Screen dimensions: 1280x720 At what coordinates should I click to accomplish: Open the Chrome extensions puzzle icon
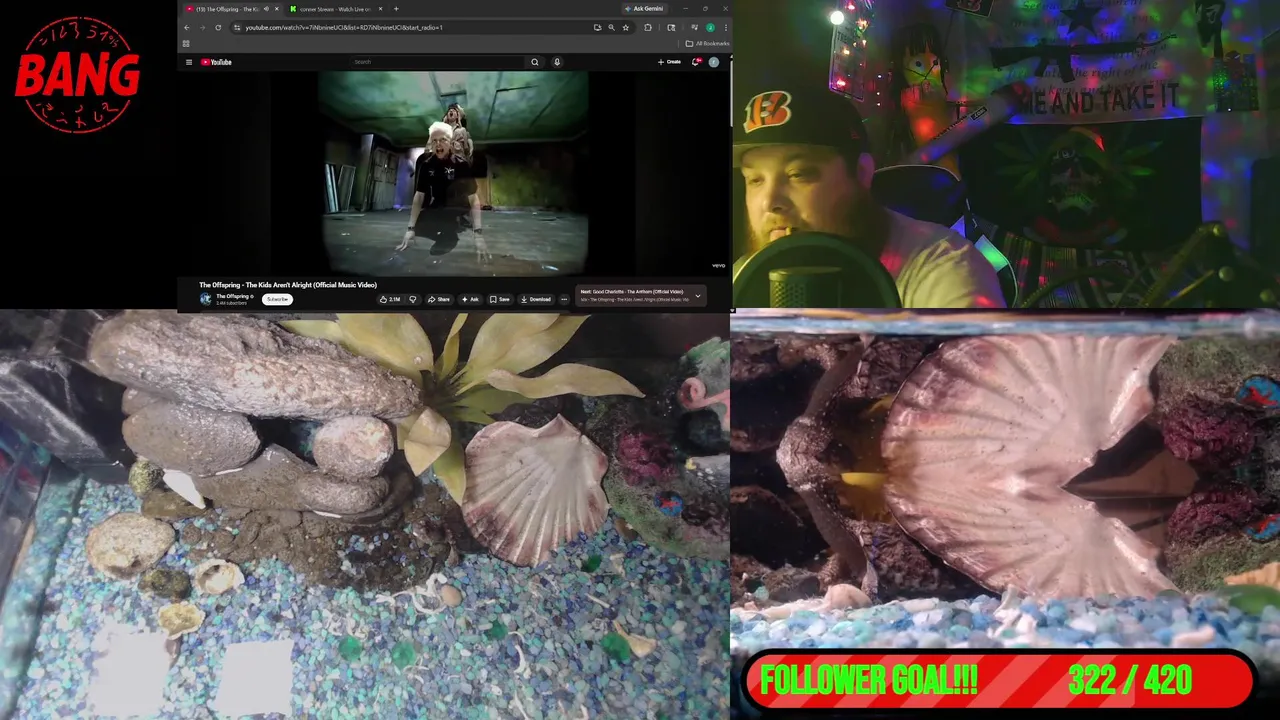pyautogui.click(x=648, y=27)
